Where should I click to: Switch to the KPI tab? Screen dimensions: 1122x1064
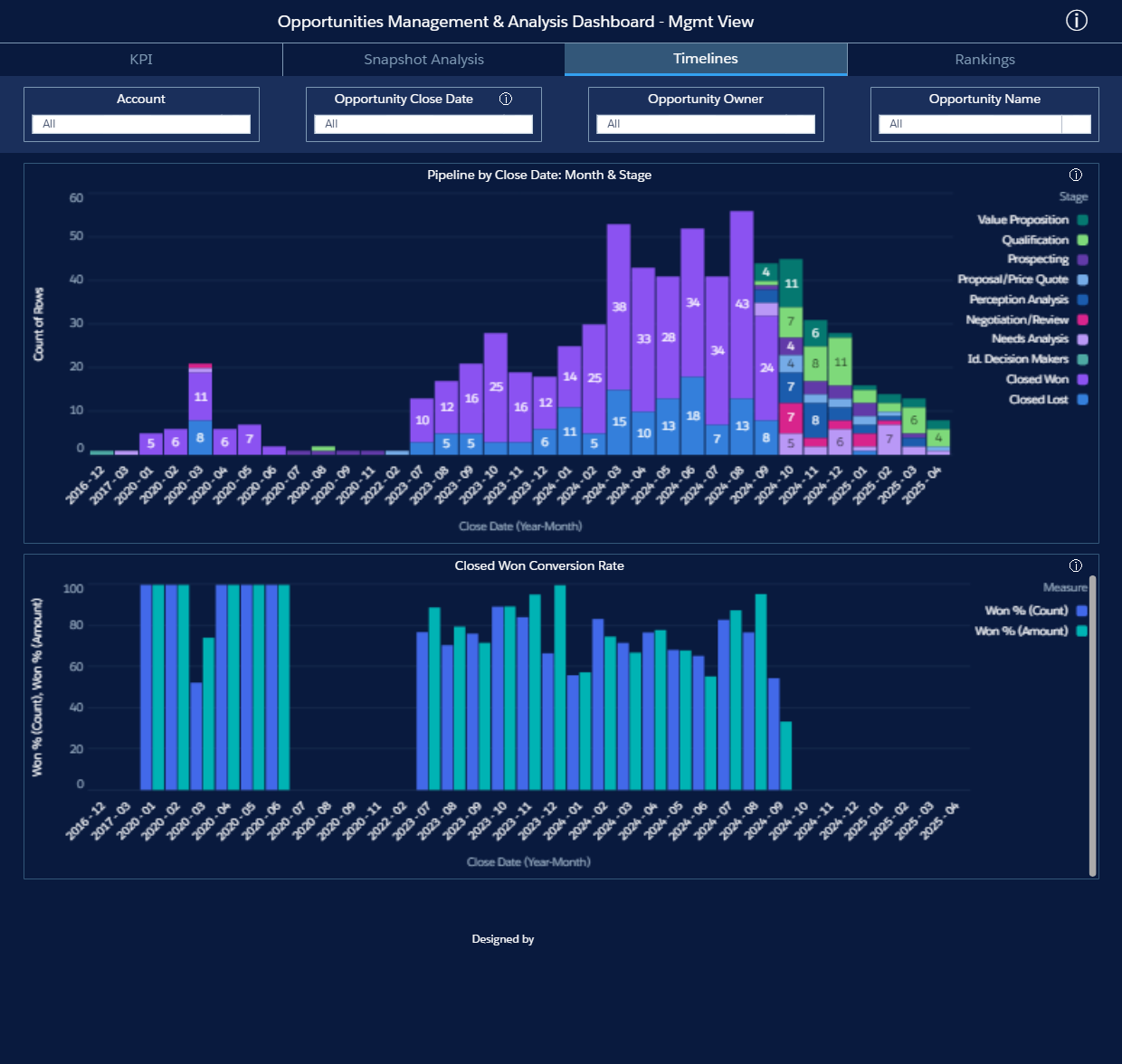(x=141, y=60)
